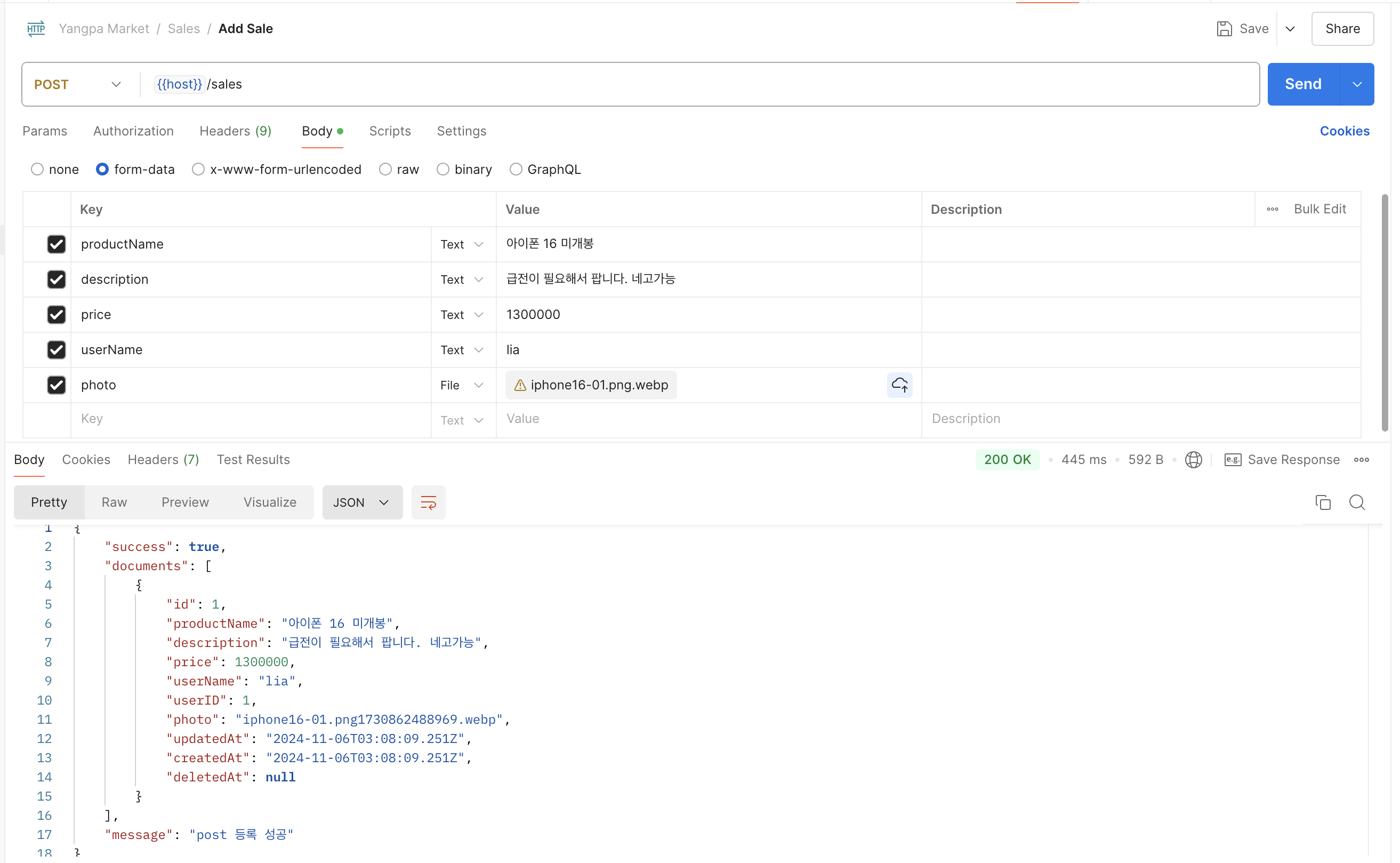Click the request URL input field
Viewport: 1400px width, 863px height.
pos(685,84)
